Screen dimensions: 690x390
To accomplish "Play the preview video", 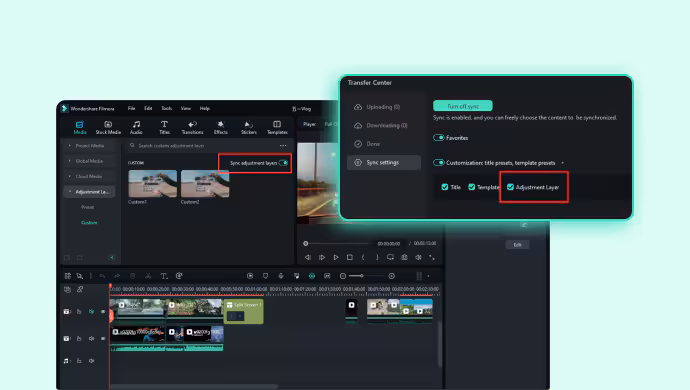I will [x=336, y=258].
